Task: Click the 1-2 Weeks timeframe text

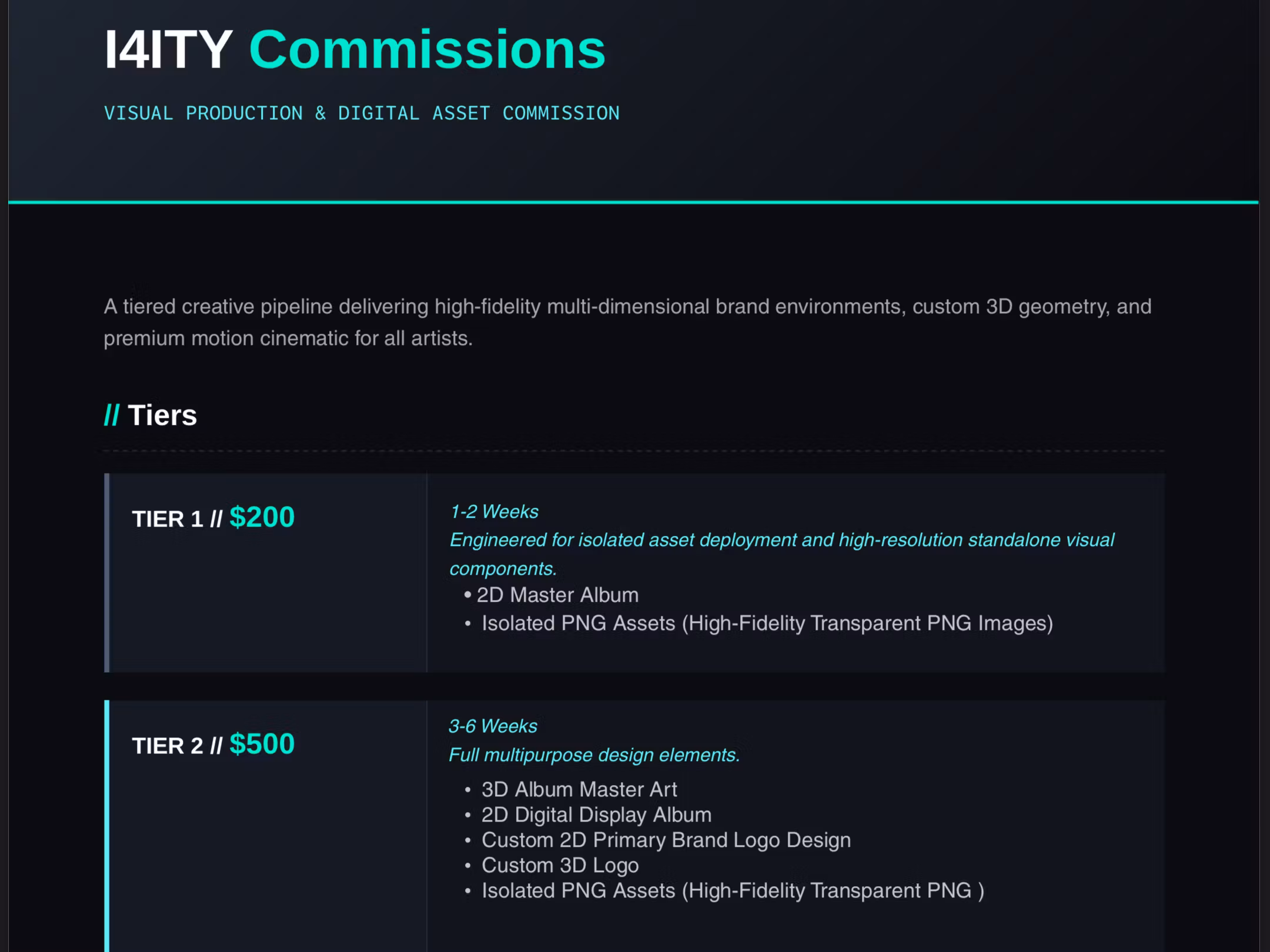Action: pos(494,511)
